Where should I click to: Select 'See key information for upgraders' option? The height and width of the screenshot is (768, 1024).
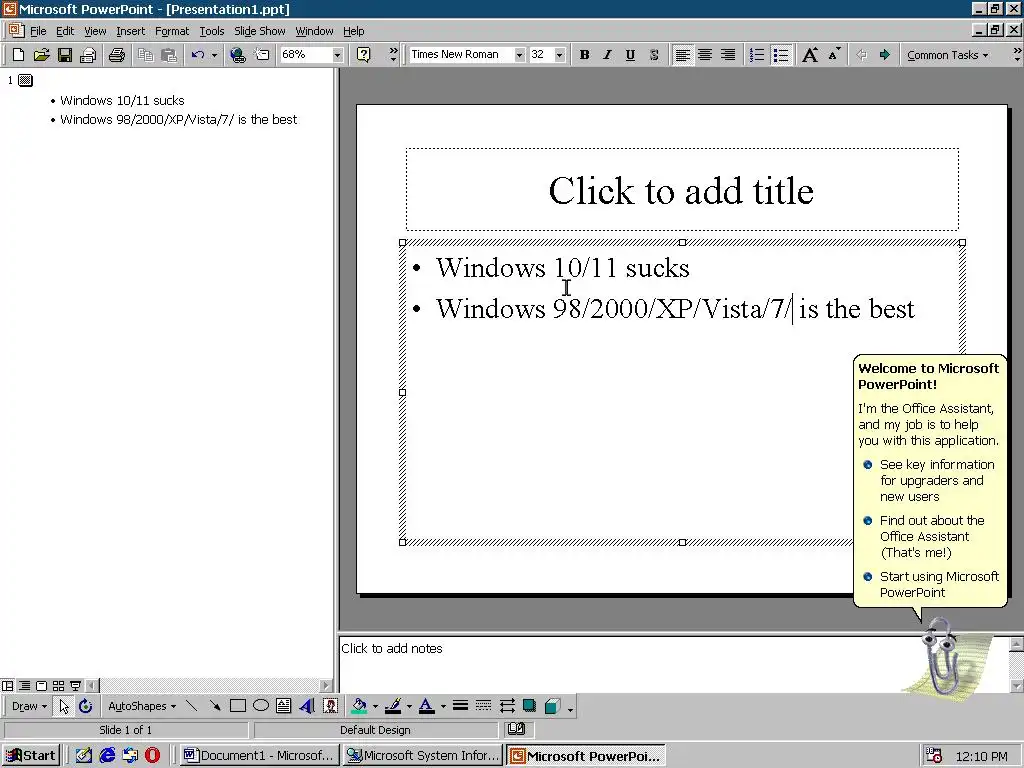click(x=930, y=480)
